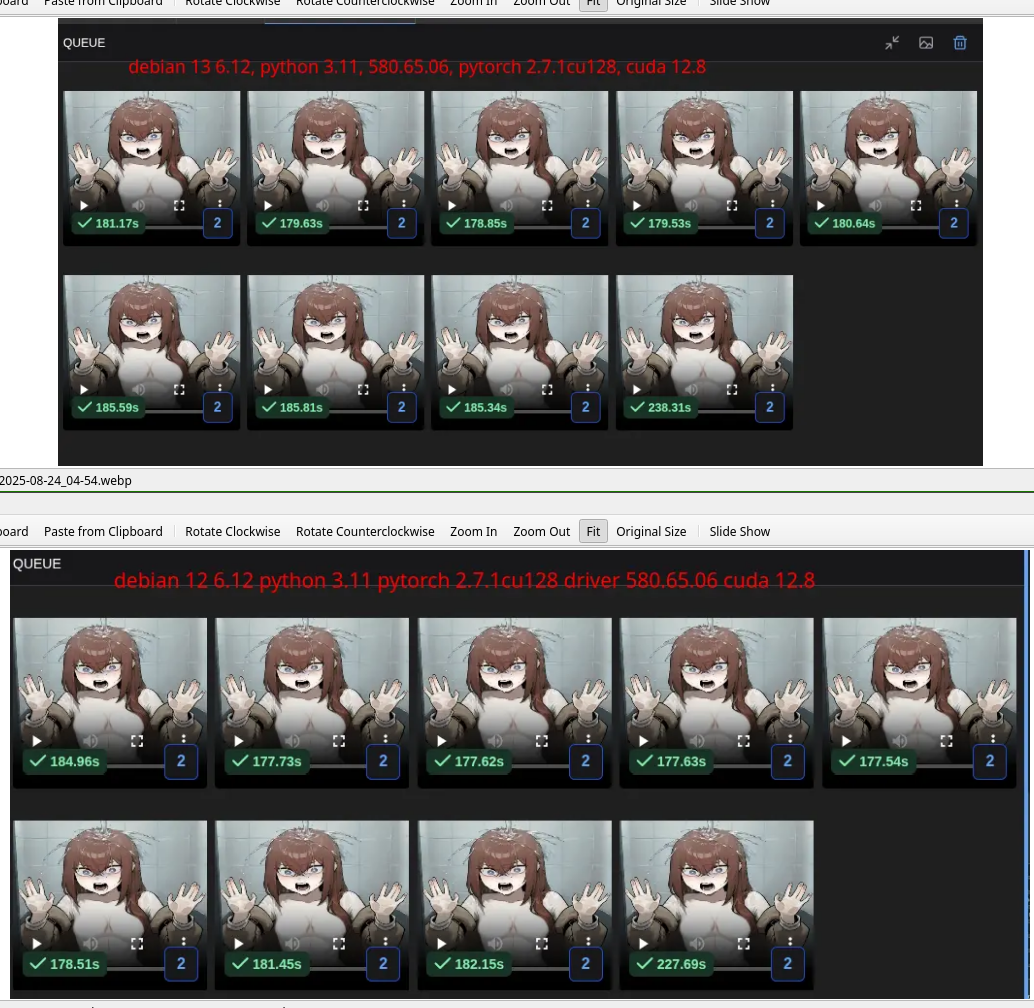Click the count badge 2 beside 238.31s

point(770,407)
